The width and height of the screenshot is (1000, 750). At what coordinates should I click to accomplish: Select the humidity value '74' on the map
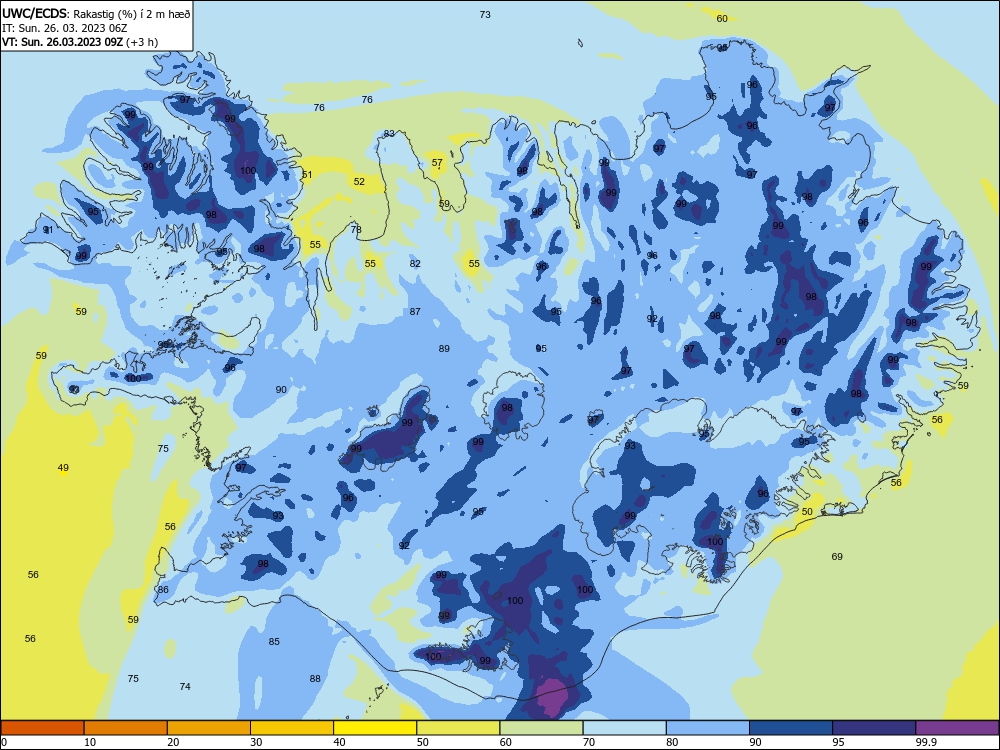185,687
